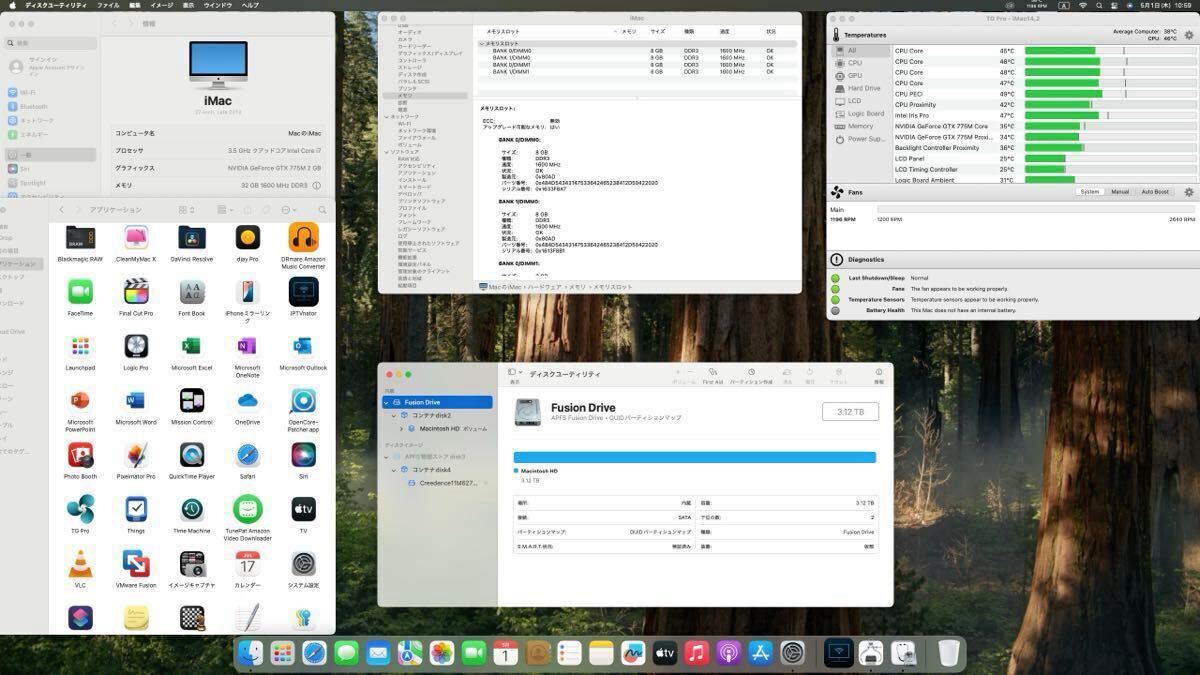
Task: Open the 編集 menu in menu bar
Action: coord(134,5)
